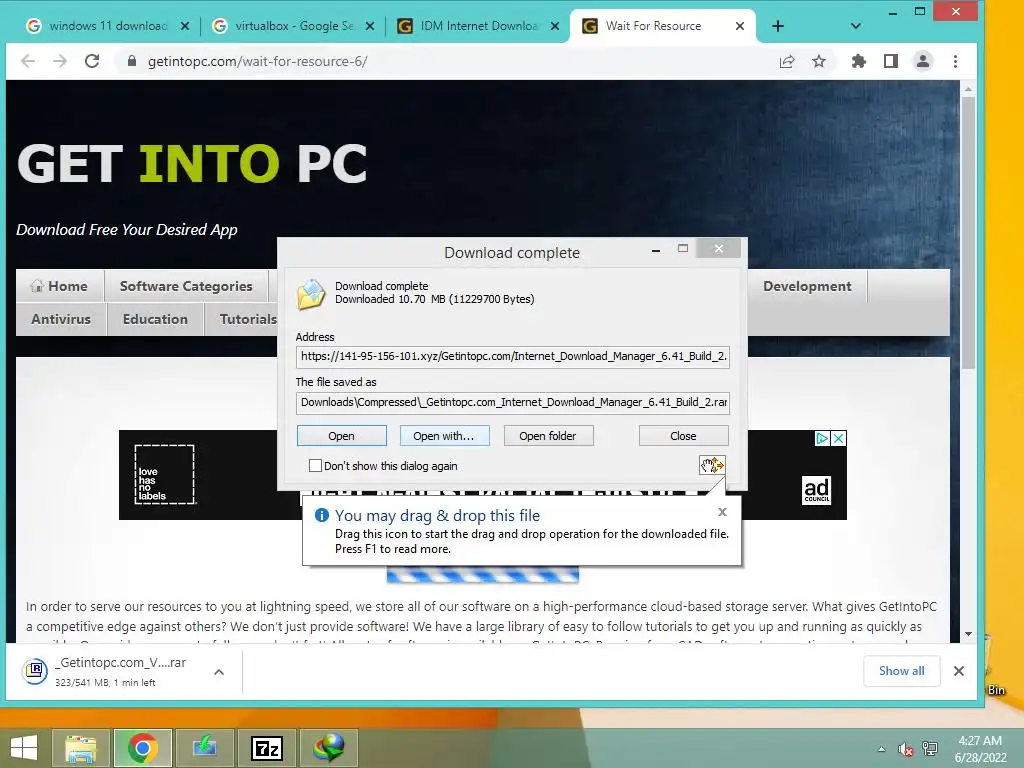Click the IDM drag and drop icon
1024x768 pixels.
click(x=712, y=465)
